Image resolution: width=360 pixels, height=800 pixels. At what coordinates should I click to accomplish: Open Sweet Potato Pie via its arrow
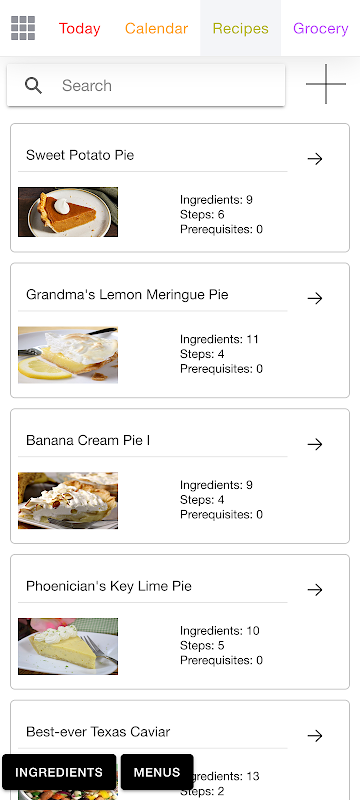[x=315, y=159]
